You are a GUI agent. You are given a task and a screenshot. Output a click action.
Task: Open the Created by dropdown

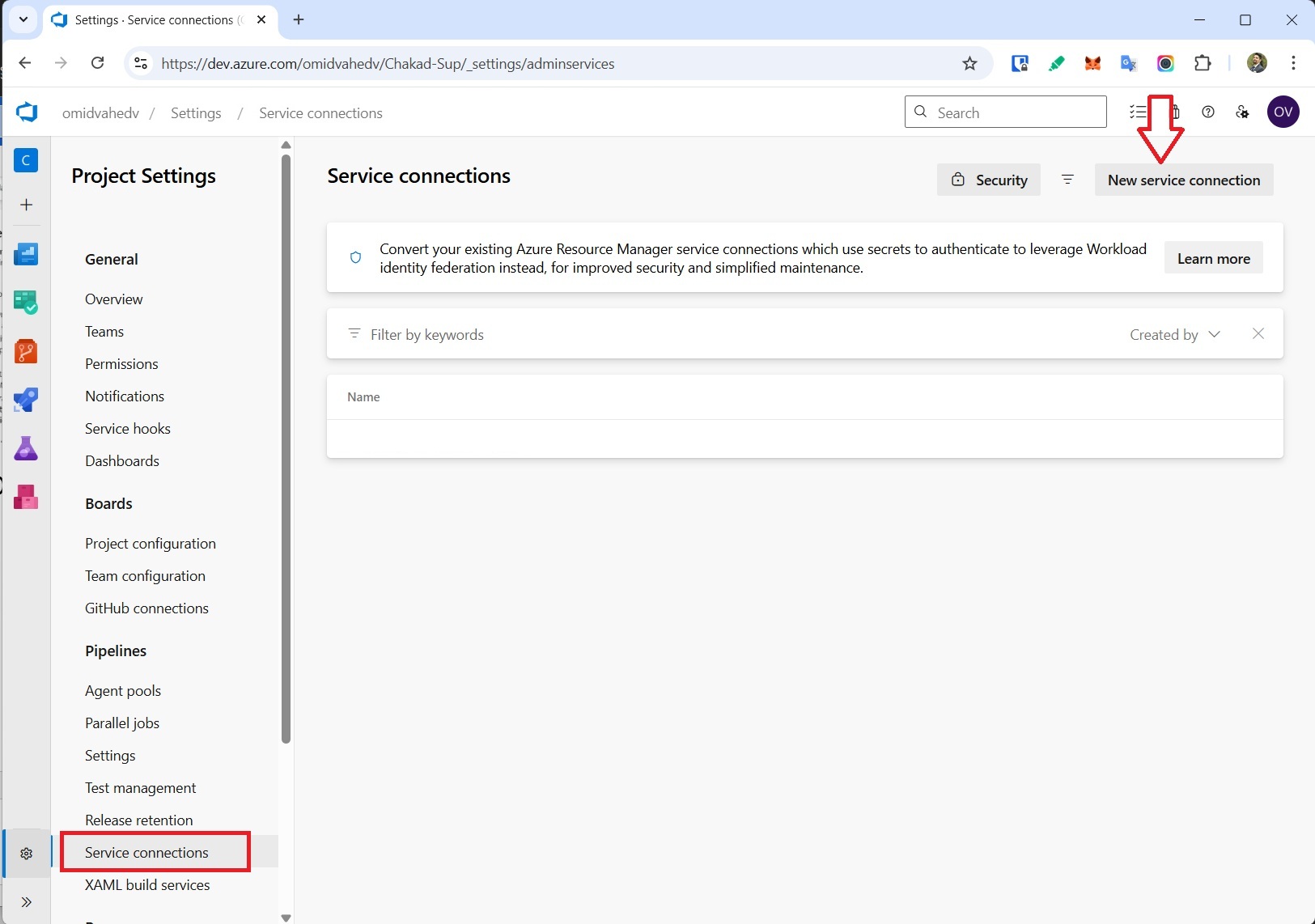pyautogui.click(x=1174, y=333)
